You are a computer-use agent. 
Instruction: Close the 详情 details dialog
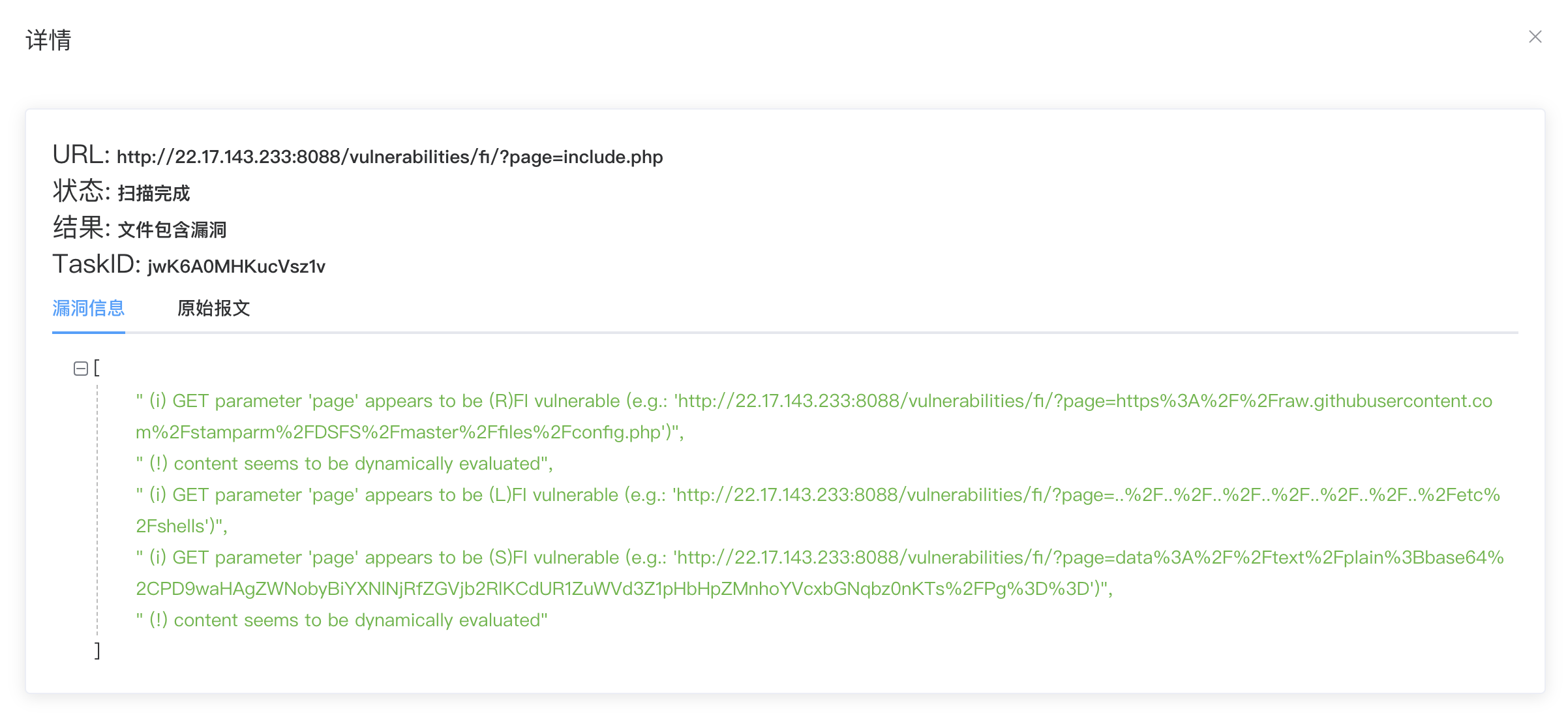1535,37
